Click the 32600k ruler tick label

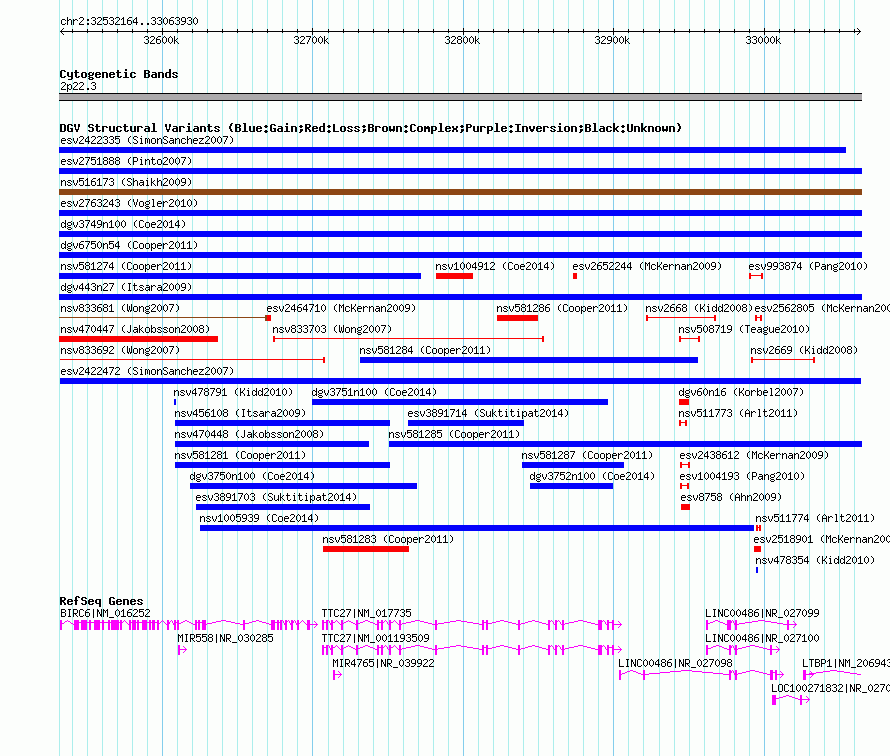pyautogui.click(x=161, y=40)
